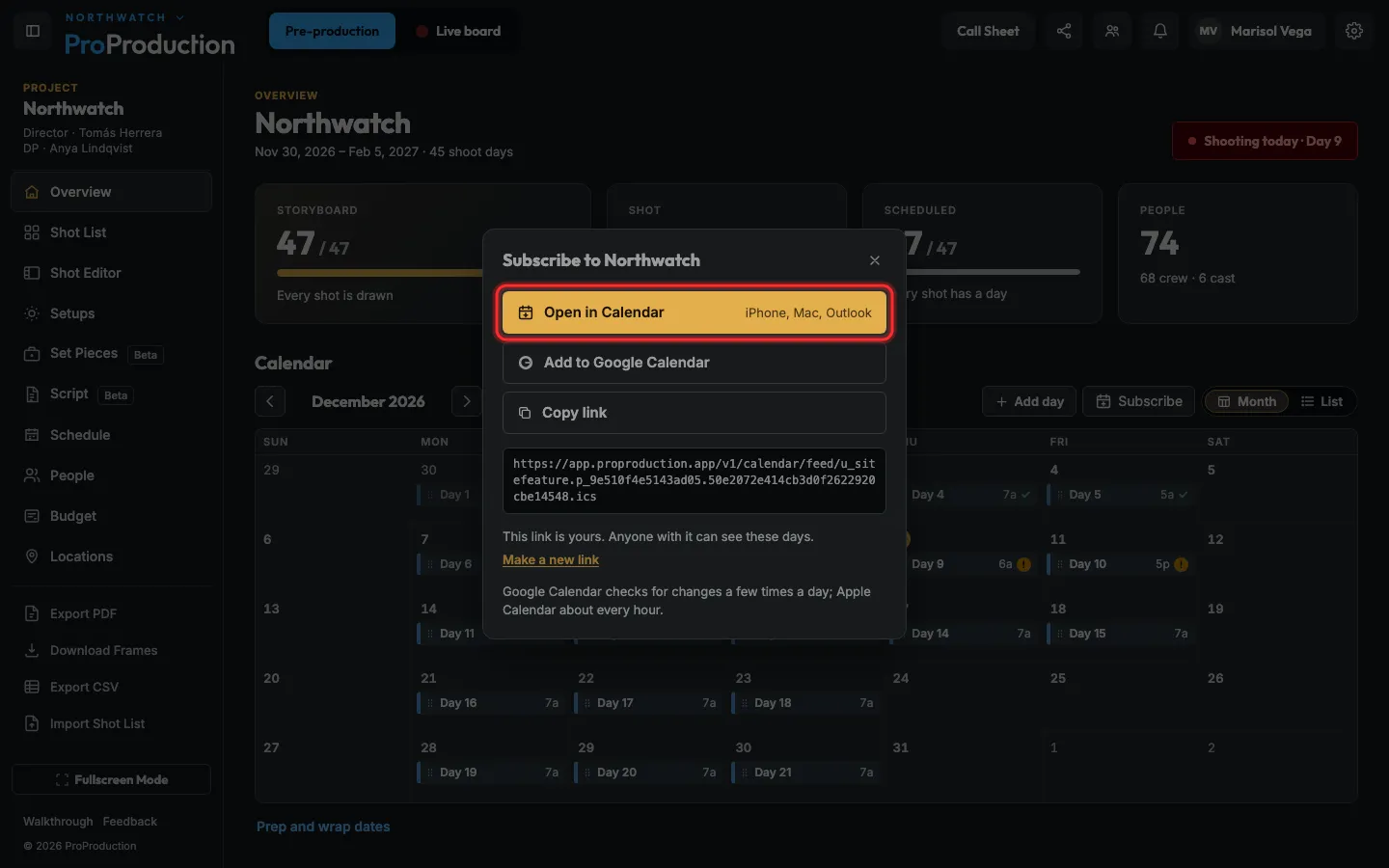1389x868 pixels.
Task: Open the Subscribe calendar button
Action: [1139, 401]
